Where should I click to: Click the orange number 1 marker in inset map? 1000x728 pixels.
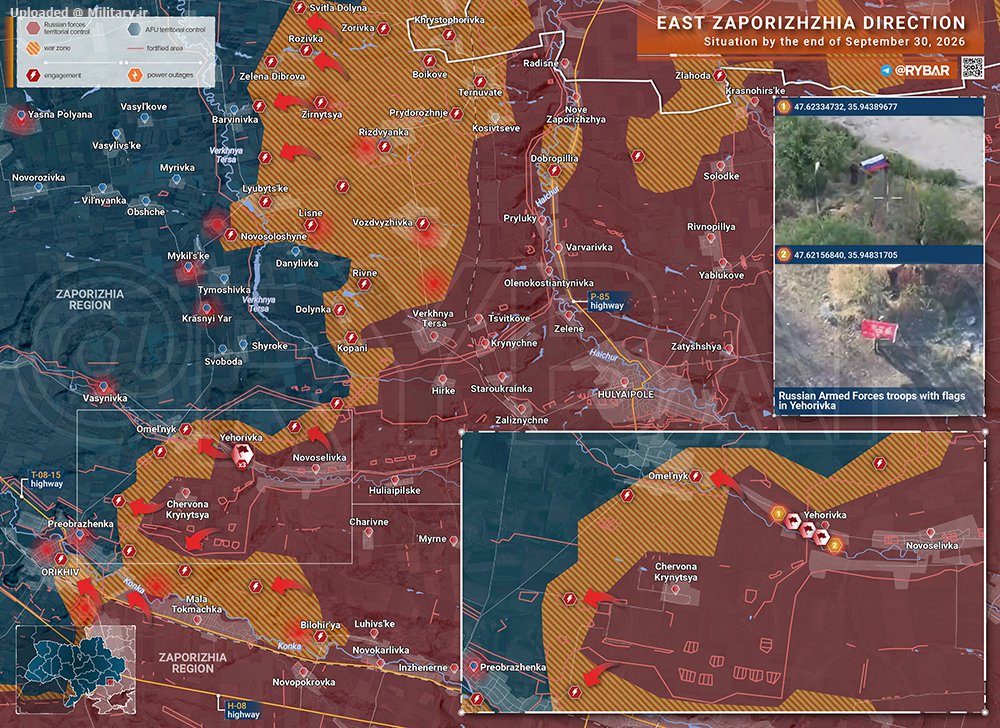point(778,514)
